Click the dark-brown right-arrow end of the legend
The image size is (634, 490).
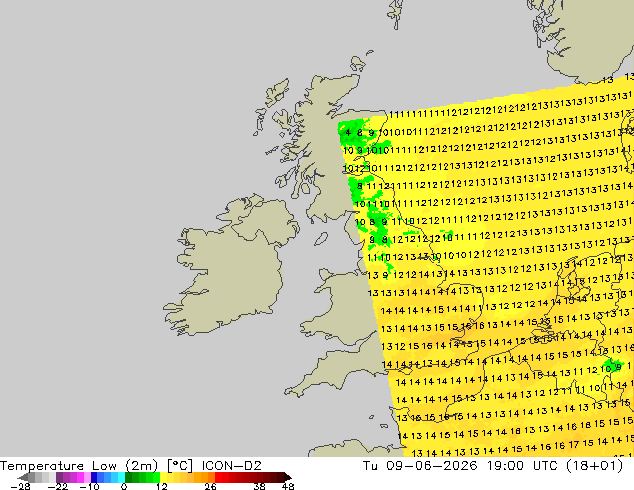287,477
